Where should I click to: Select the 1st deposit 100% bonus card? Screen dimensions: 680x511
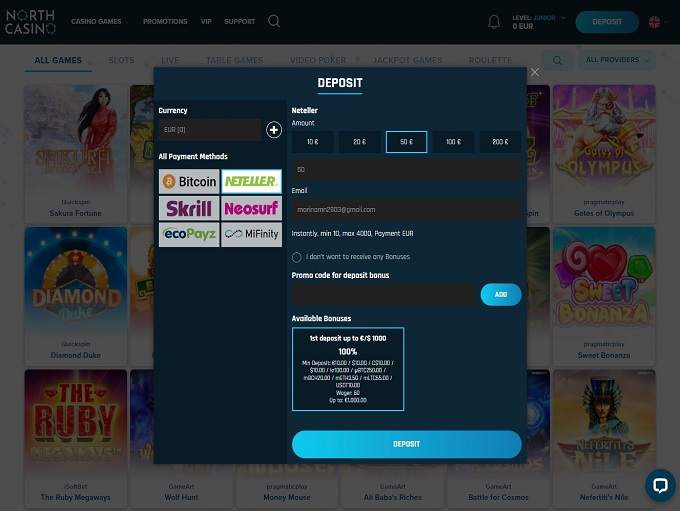(348, 369)
